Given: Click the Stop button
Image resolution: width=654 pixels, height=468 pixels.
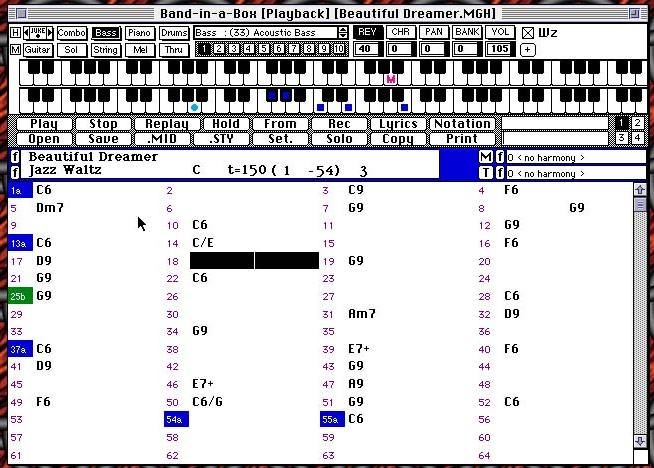Looking at the screenshot, I should tap(103, 124).
